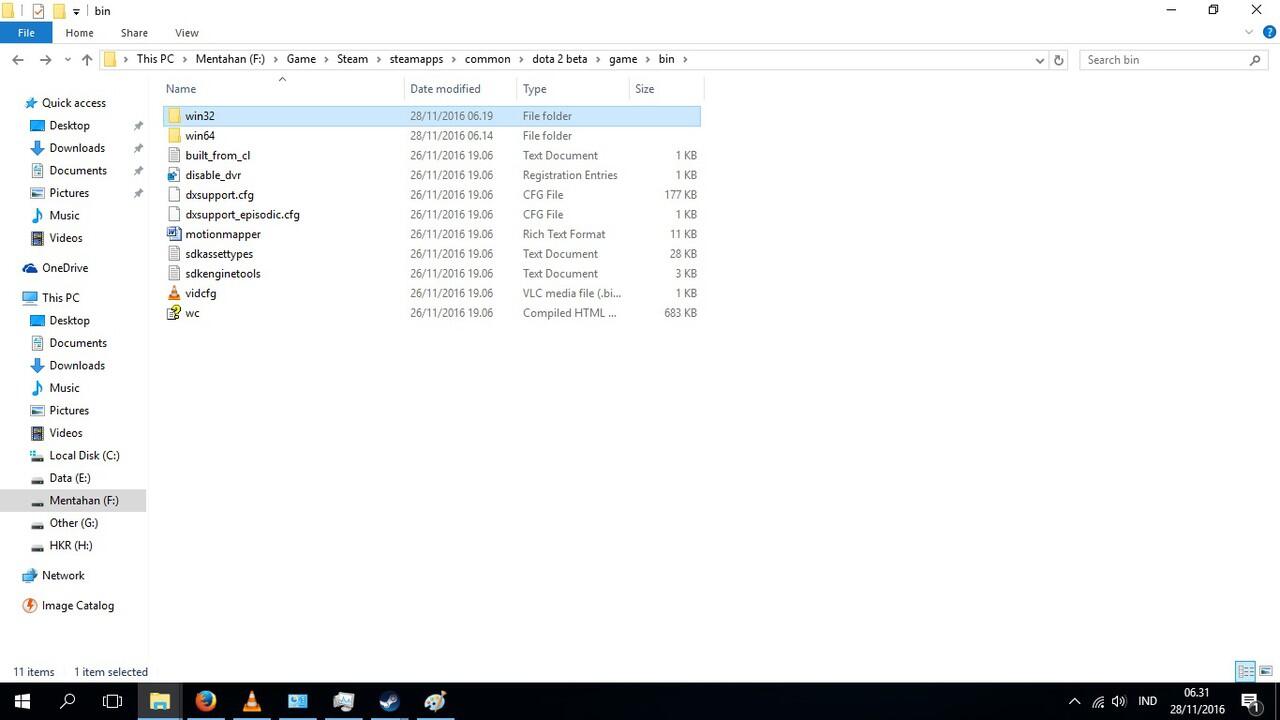Select the dxsupport.cfg file name
1280x720 pixels.
click(x=219, y=195)
